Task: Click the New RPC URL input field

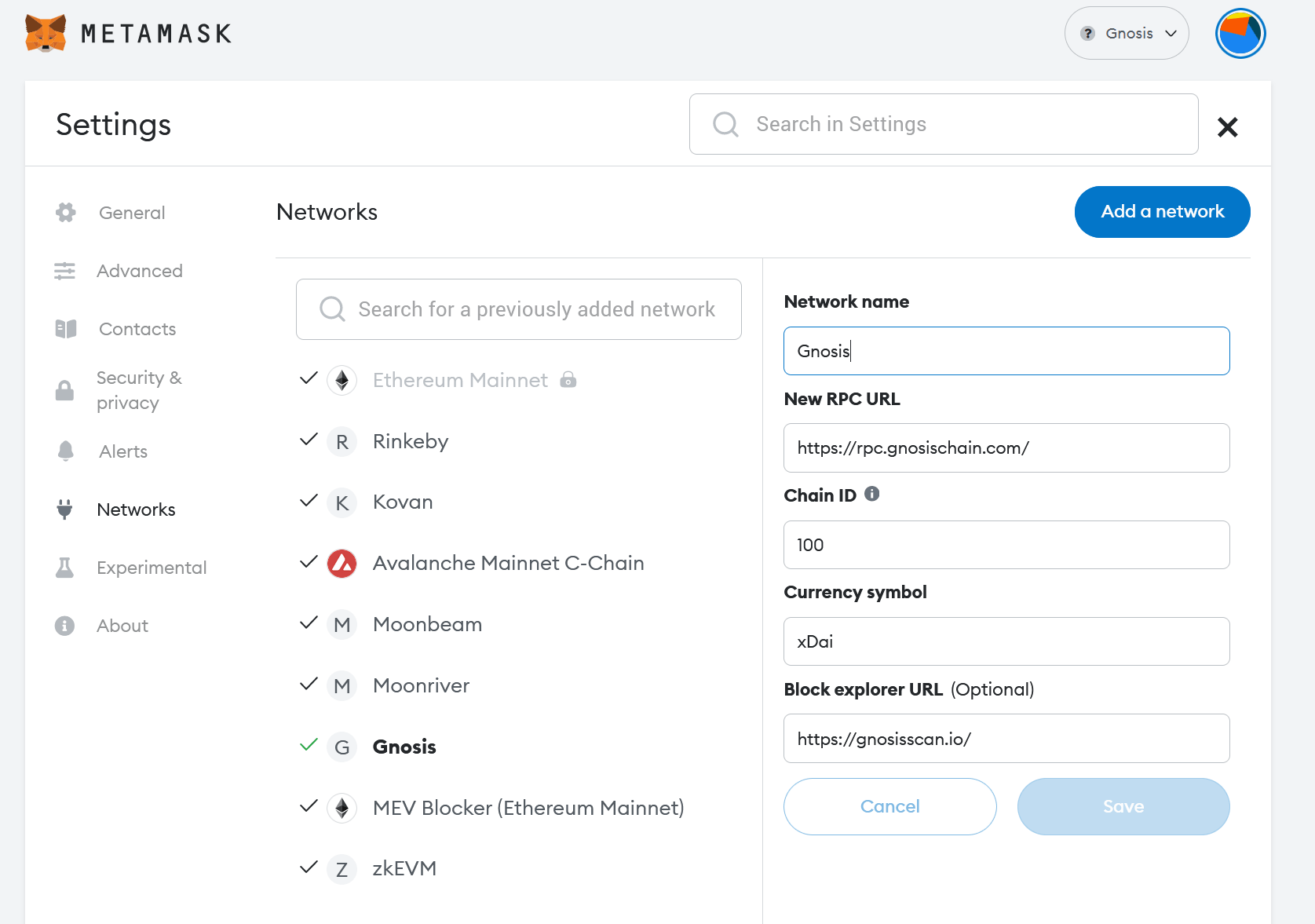Action: pos(1006,448)
